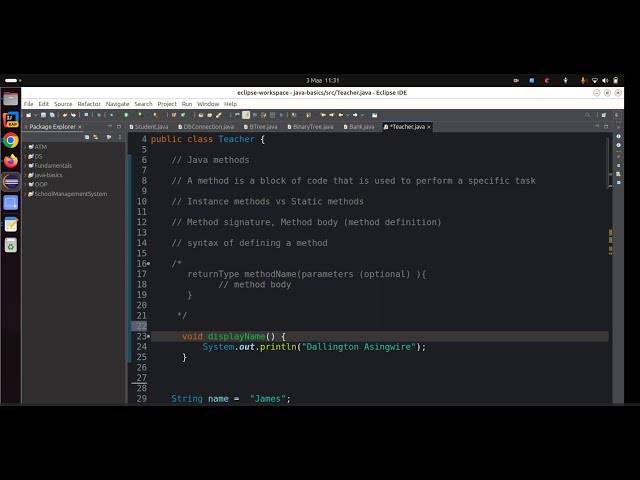Screen dimensions: 640x480
Task: Maximize the editor area
Action: pyautogui.click(x=606, y=127)
